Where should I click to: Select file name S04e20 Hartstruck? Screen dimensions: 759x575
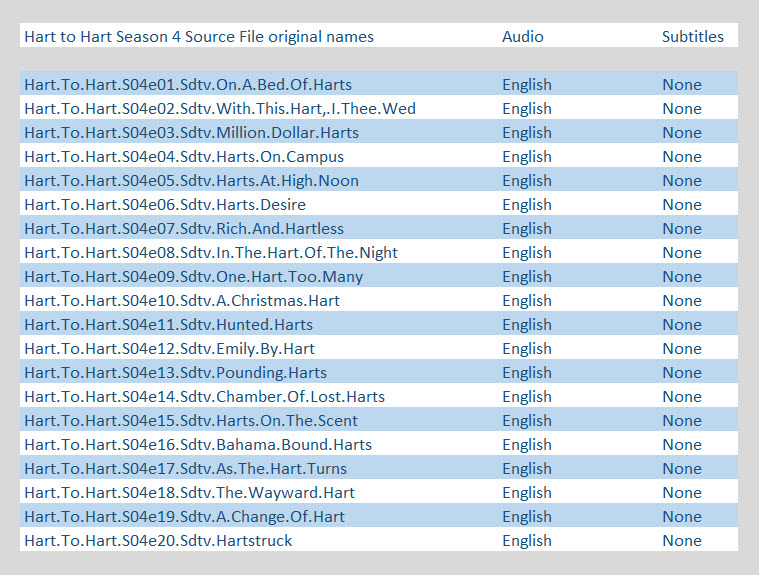(158, 541)
